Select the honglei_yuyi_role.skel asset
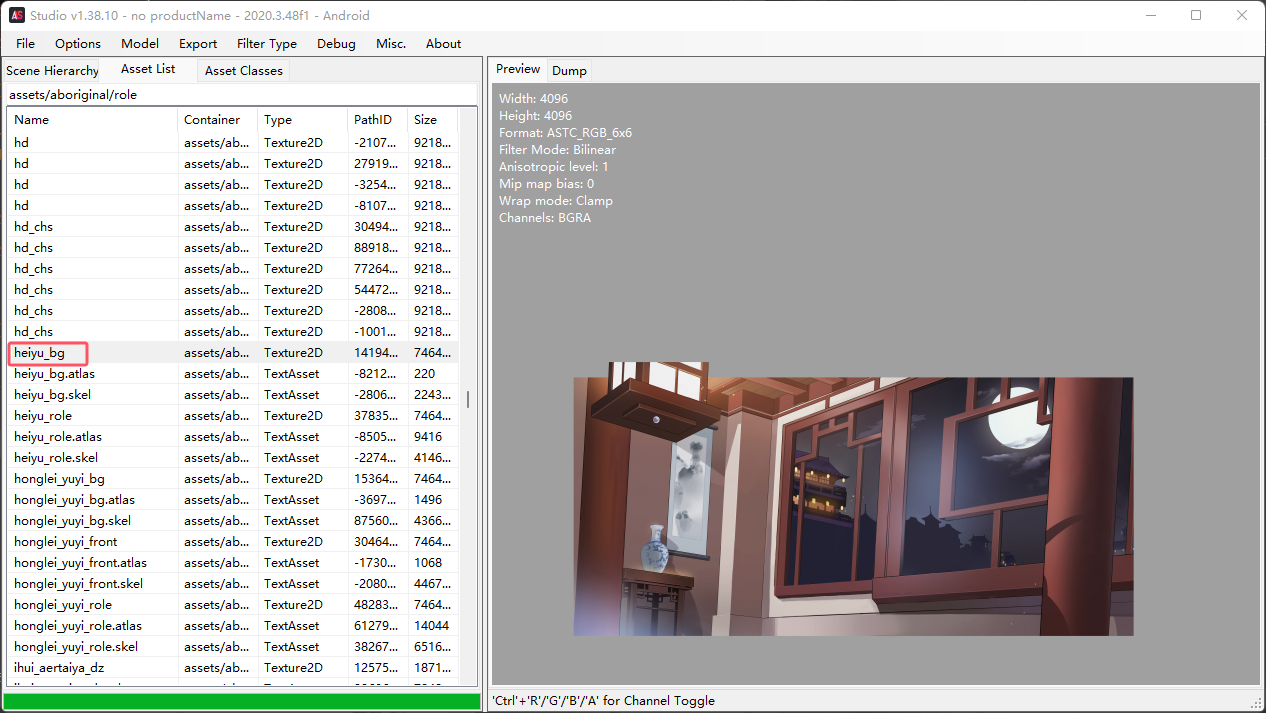The height and width of the screenshot is (713, 1266). coord(233,647)
